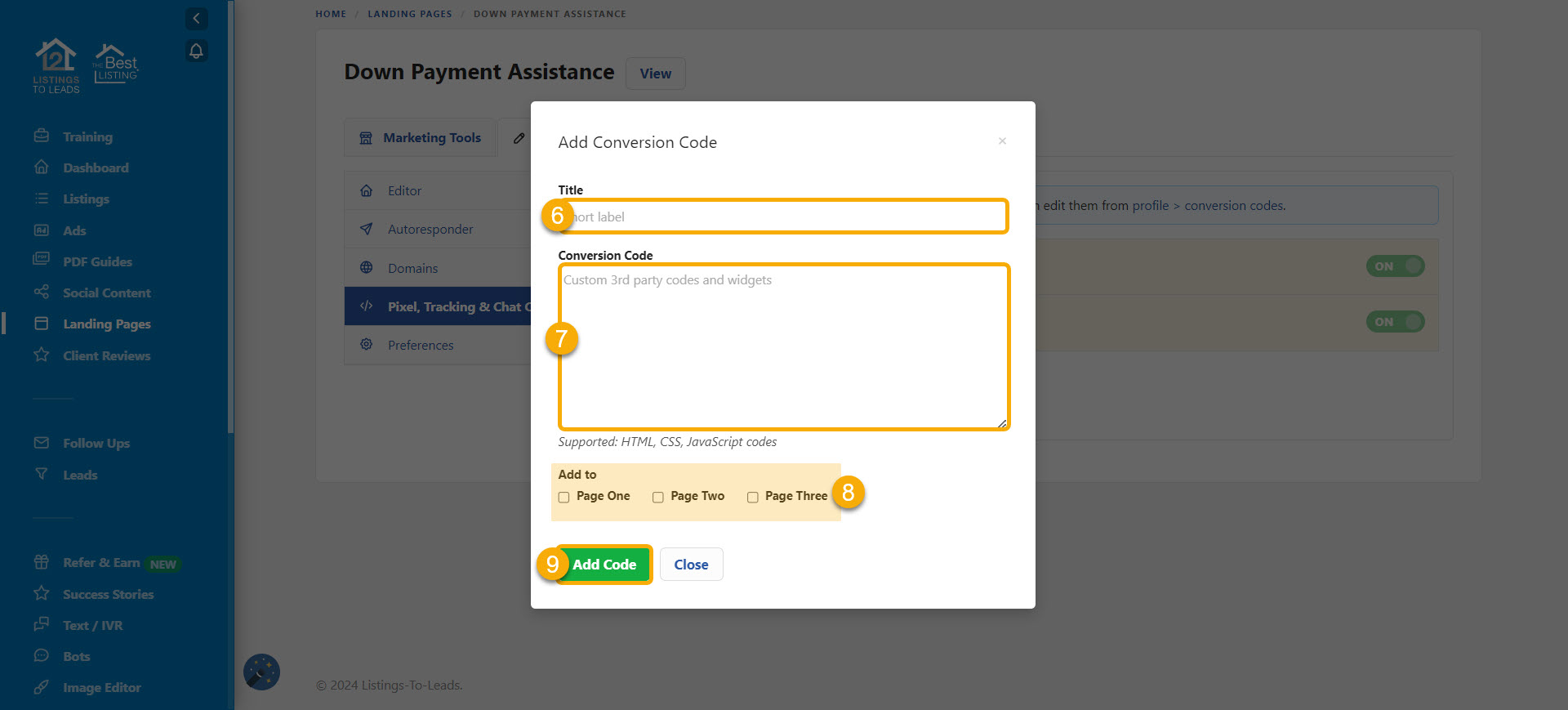Click the Listings to Leads logo
1568x710 pixels.
pyautogui.click(x=56, y=66)
